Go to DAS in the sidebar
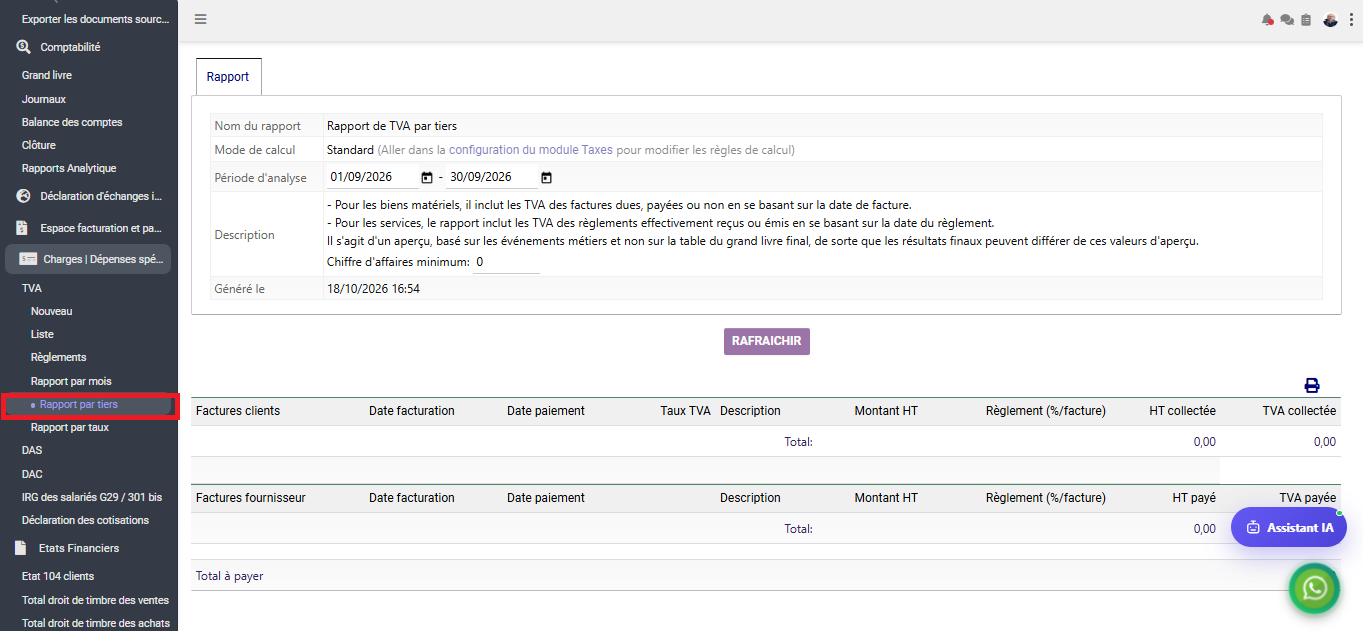This screenshot has height=631, width=1363. tap(32, 450)
